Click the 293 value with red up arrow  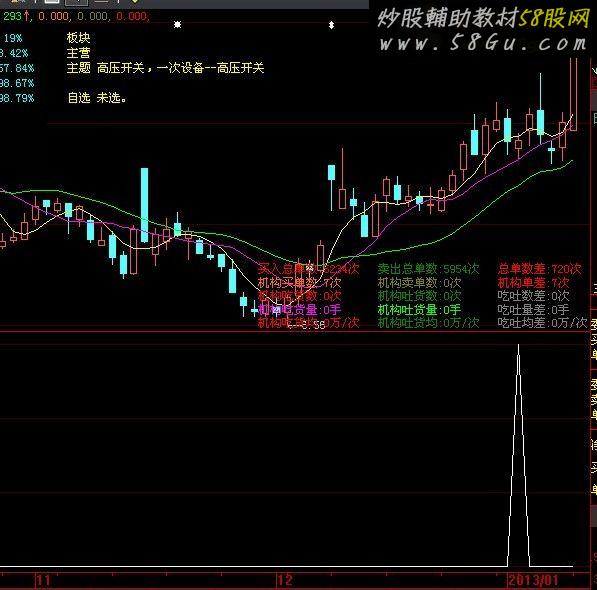coord(16,16)
